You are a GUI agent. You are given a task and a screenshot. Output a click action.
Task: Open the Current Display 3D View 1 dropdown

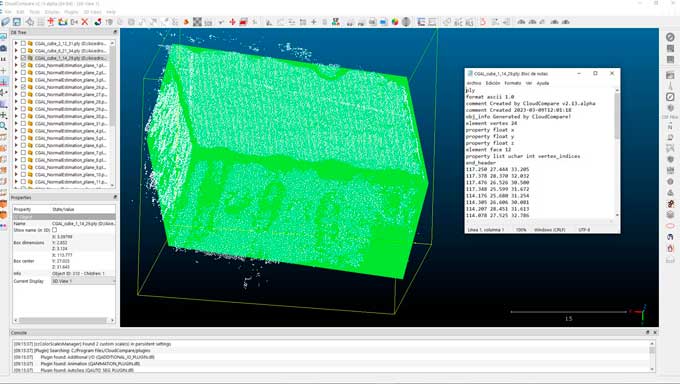tap(83, 281)
